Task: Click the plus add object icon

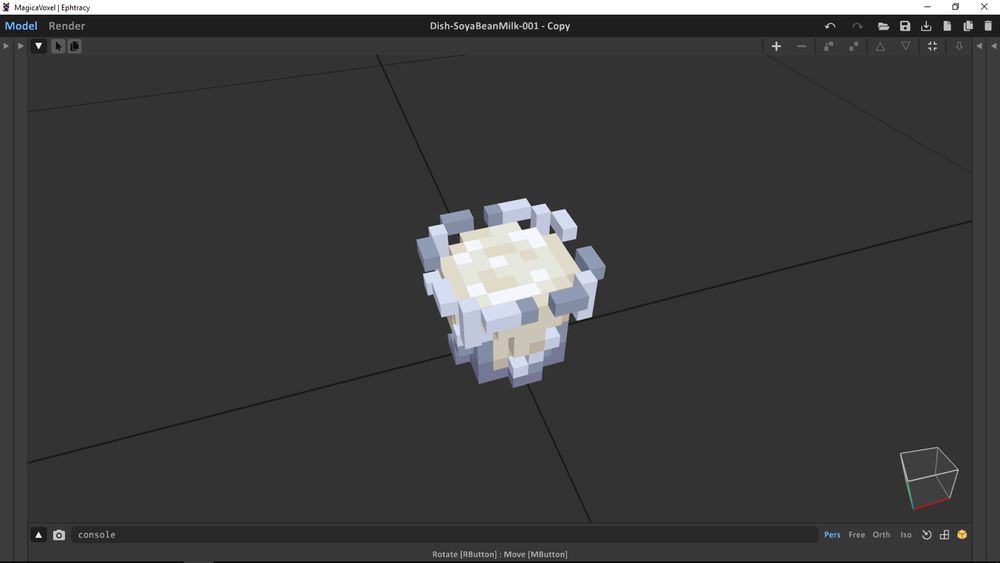Action: pyautogui.click(x=776, y=46)
